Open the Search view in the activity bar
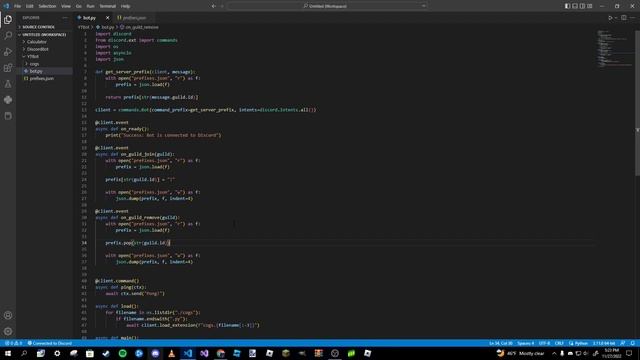Viewport: 640px width, 360px height. click(8, 36)
